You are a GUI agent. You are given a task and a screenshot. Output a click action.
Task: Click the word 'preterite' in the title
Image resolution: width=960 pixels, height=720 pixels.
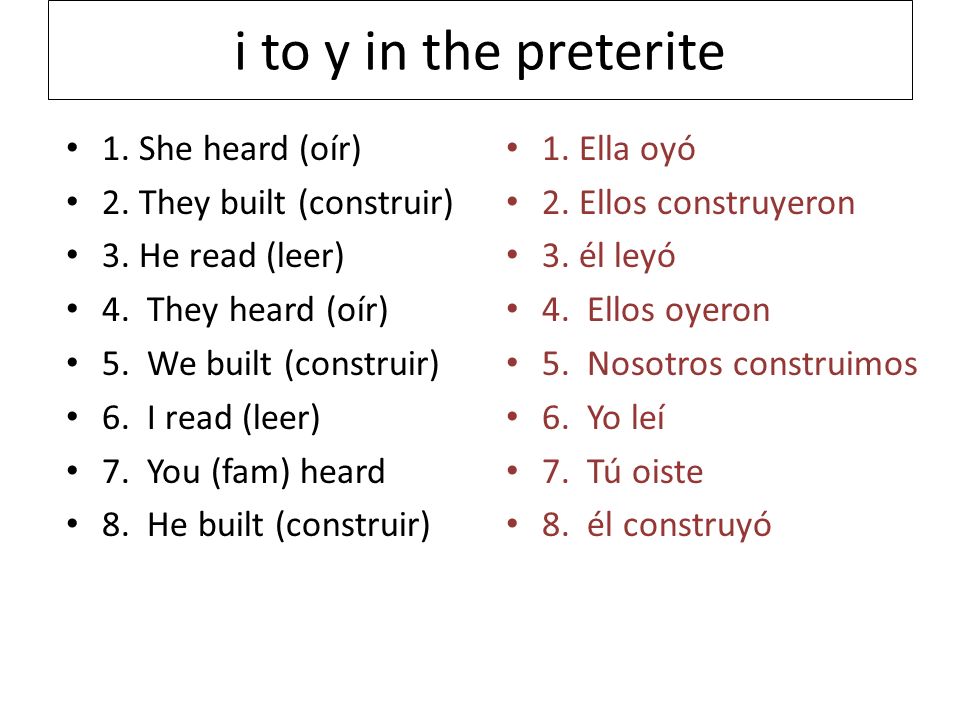621,54
